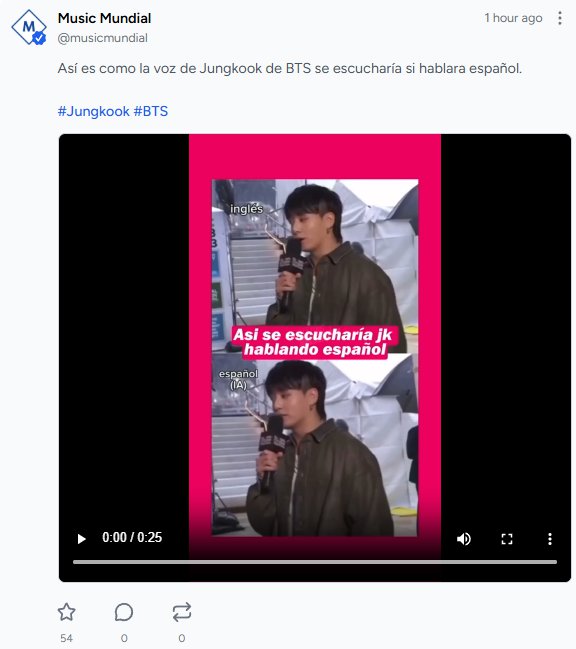
Task: Open Music Mundial profile avatar
Action: pos(29,28)
